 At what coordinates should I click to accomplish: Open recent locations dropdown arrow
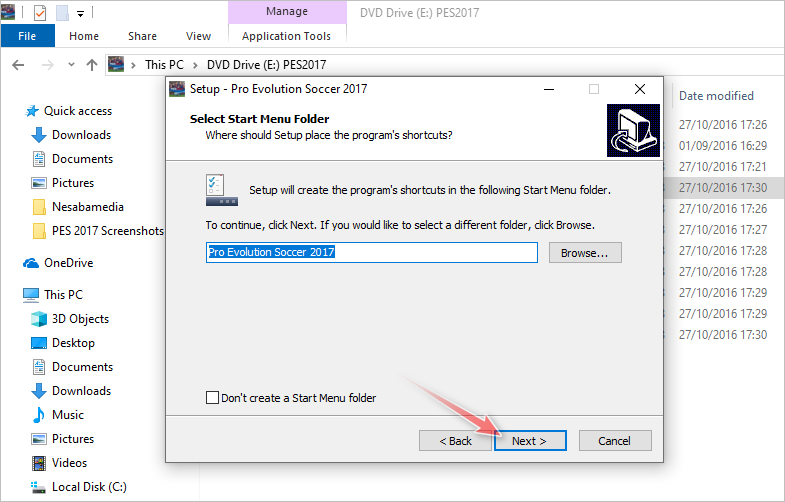click(x=70, y=65)
